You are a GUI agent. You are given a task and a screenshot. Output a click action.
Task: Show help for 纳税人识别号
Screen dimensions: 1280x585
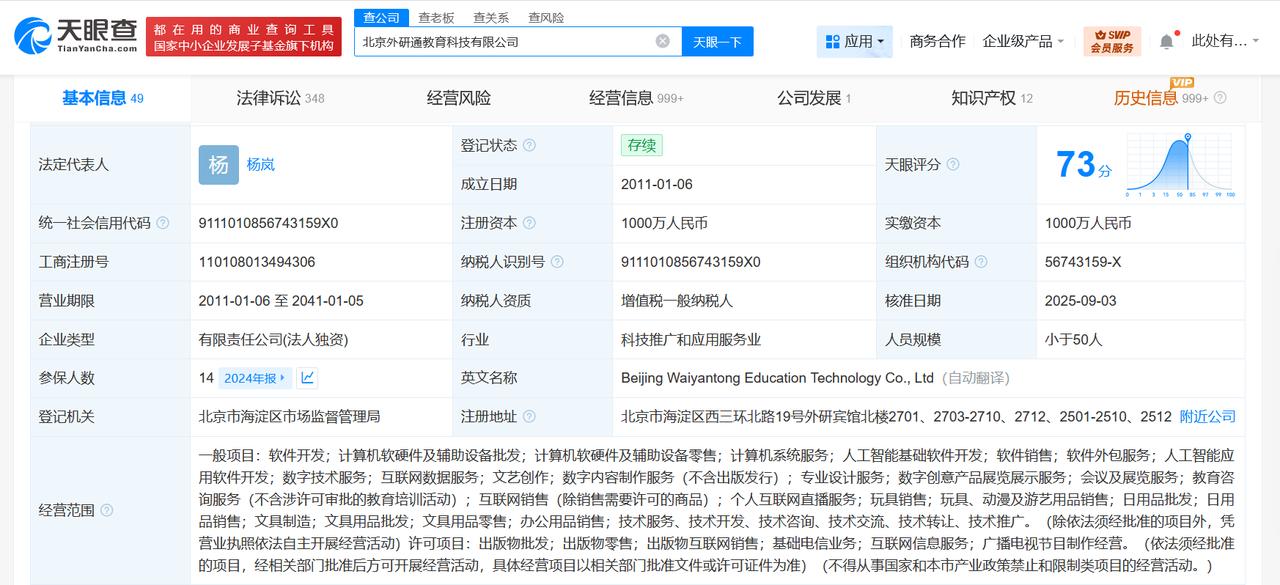point(557,262)
